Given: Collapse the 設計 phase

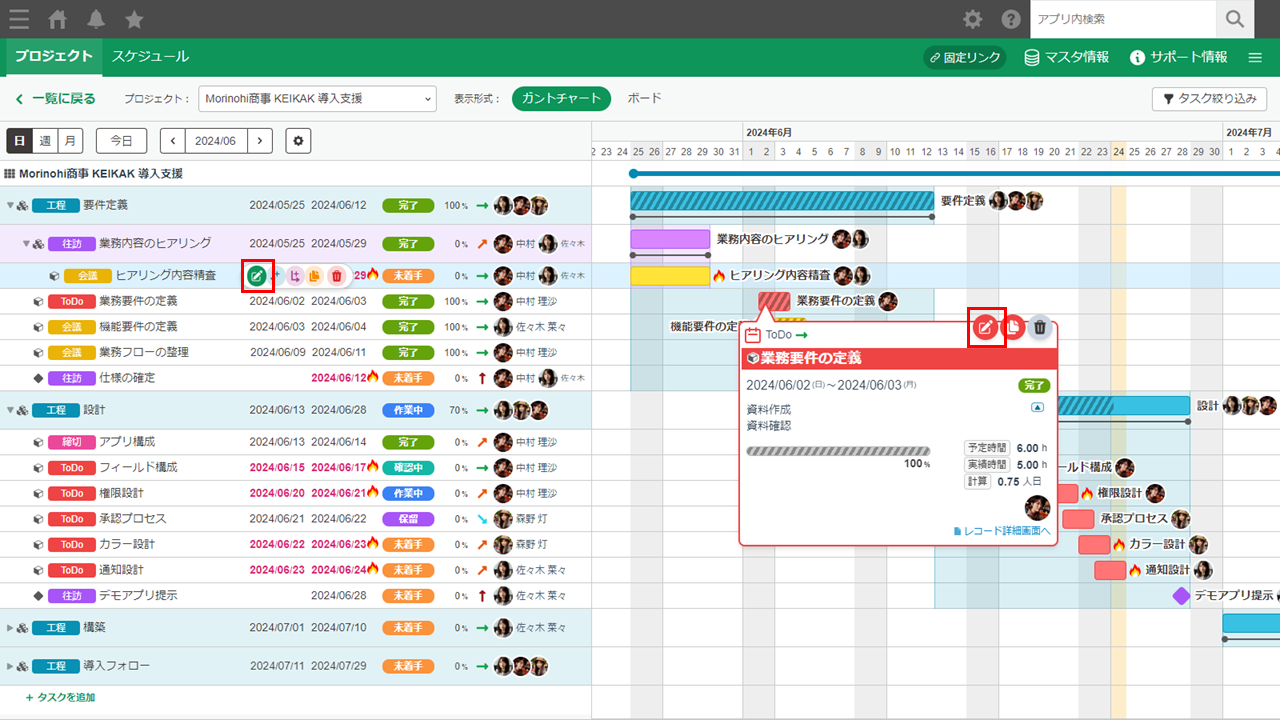Looking at the screenshot, I should pyautogui.click(x=10, y=410).
